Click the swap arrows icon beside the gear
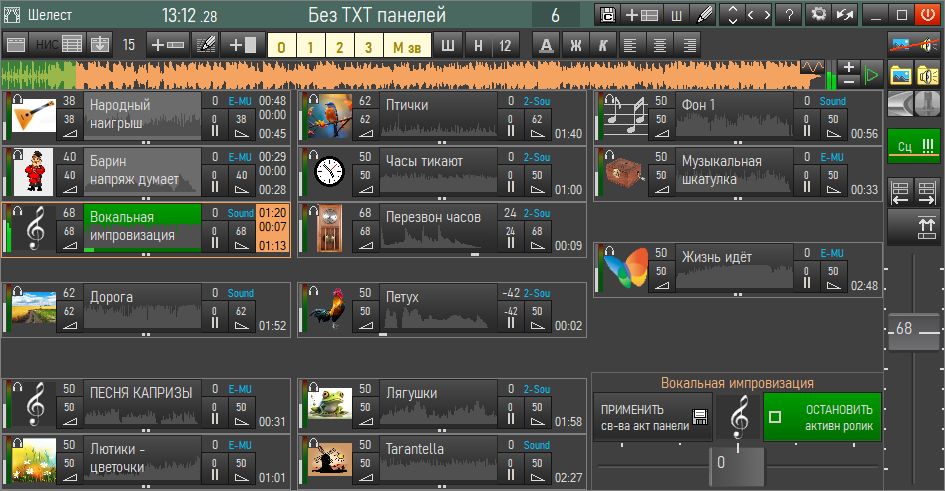This screenshot has height=491, width=945. click(x=846, y=14)
